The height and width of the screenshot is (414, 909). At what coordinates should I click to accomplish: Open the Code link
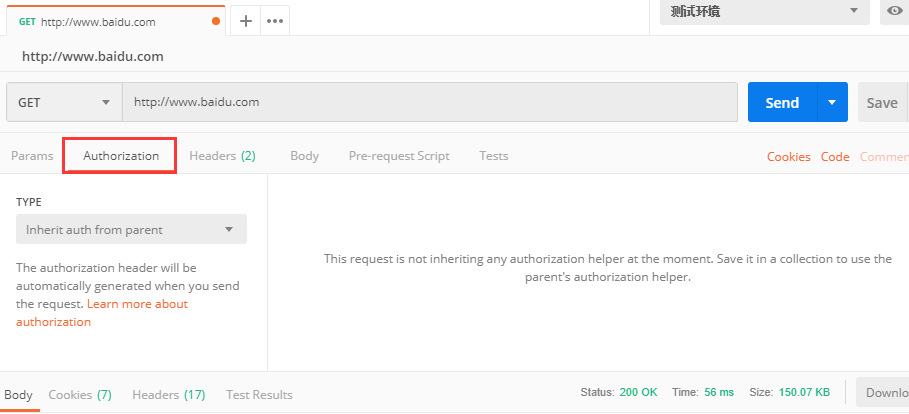pyautogui.click(x=835, y=157)
